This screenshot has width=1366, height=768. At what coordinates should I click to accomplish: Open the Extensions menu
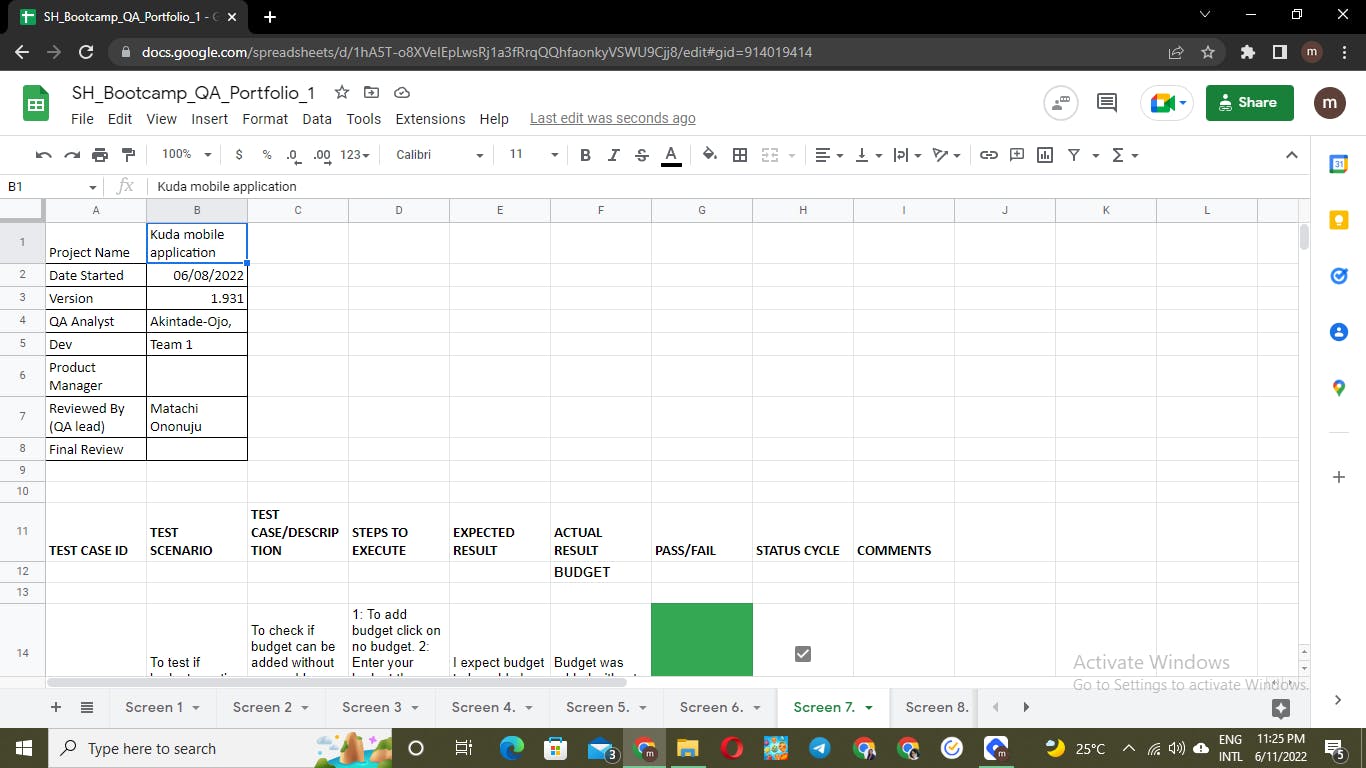tap(430, 119)
